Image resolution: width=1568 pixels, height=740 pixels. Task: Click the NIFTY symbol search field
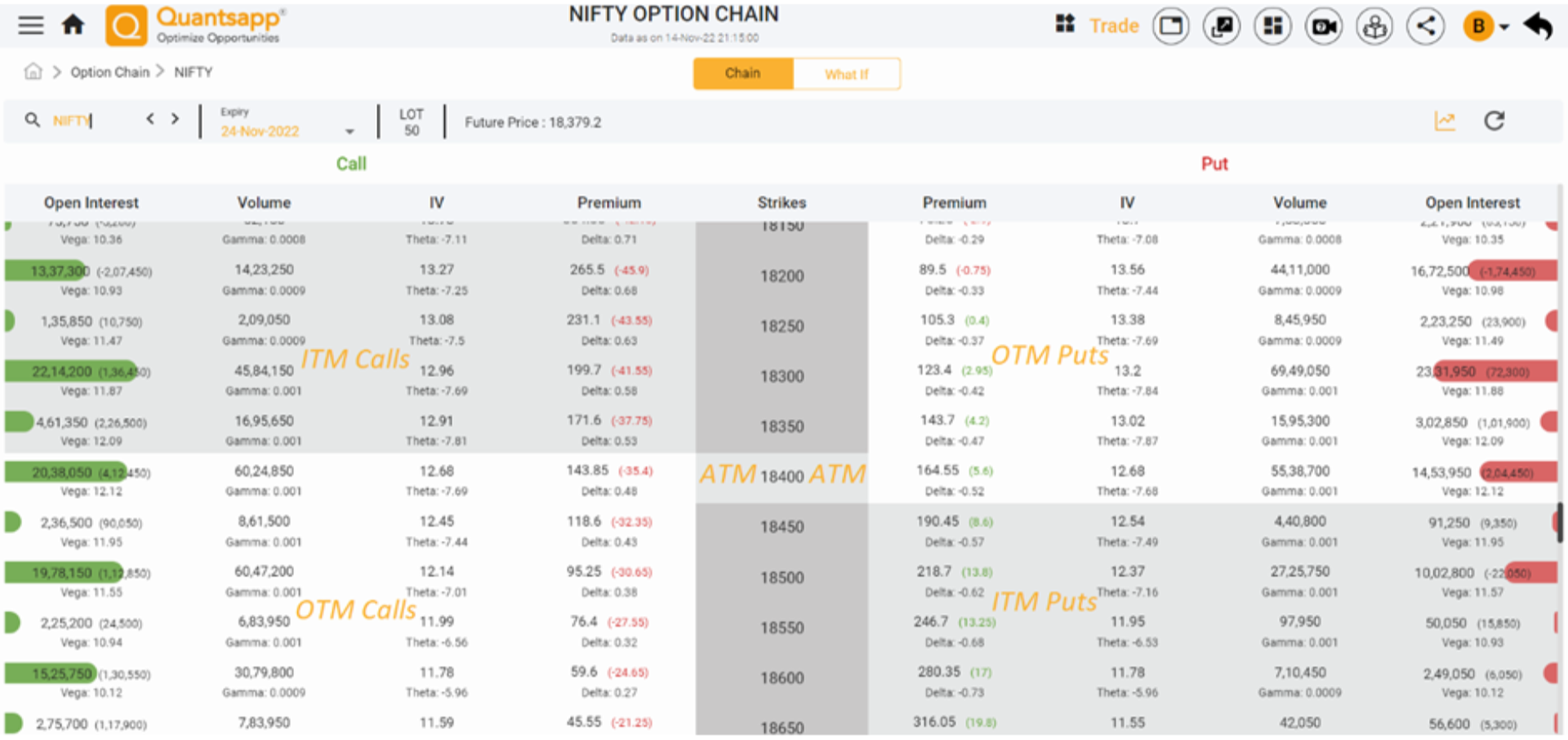pos(82,121)
